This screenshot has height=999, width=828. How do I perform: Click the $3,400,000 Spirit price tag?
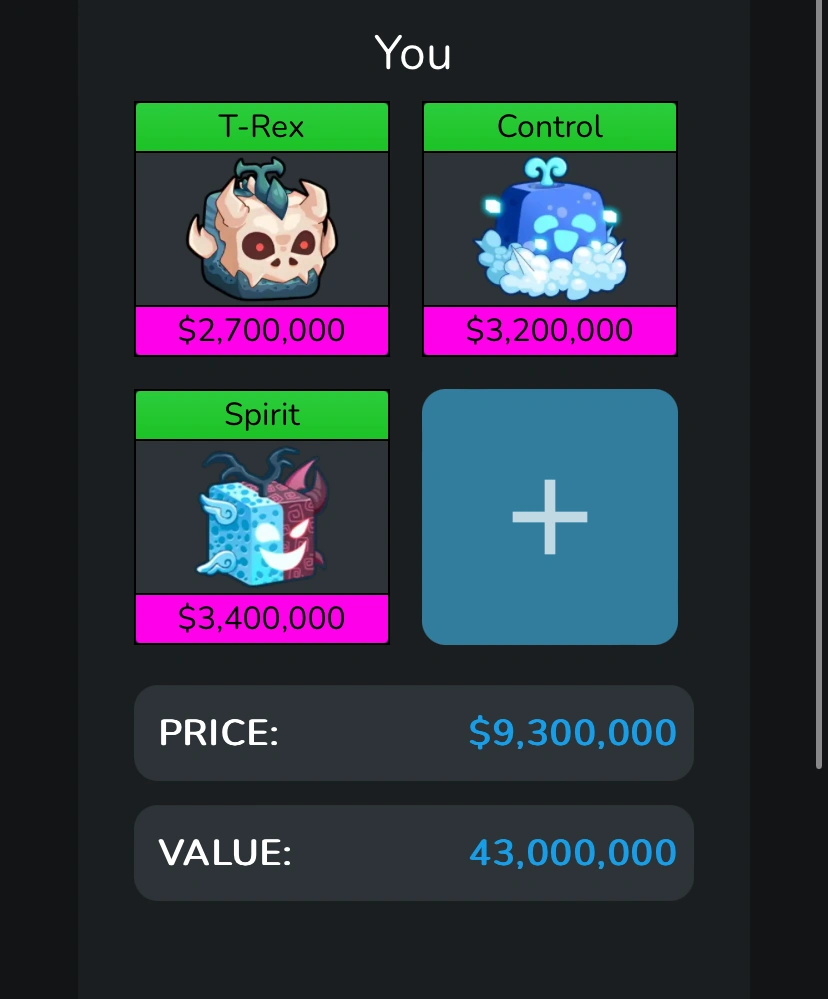(262, 619)
